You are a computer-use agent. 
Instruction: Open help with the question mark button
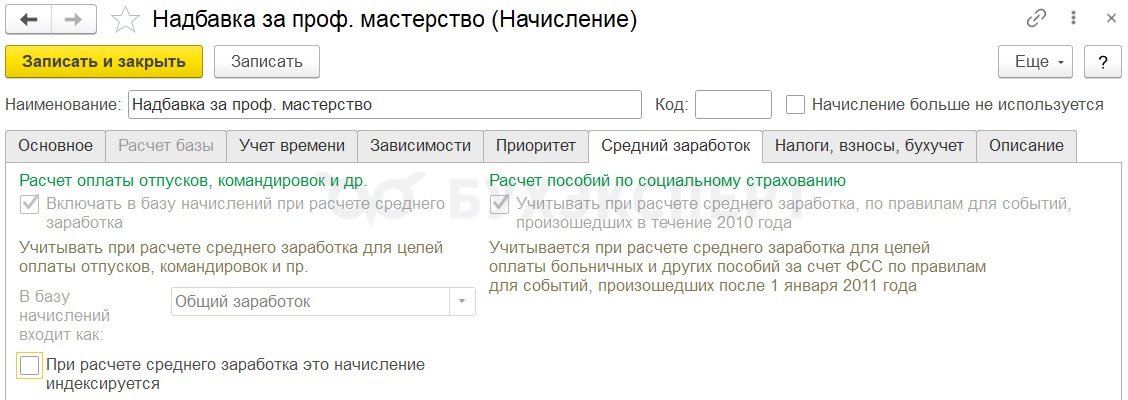[1103, 62]
